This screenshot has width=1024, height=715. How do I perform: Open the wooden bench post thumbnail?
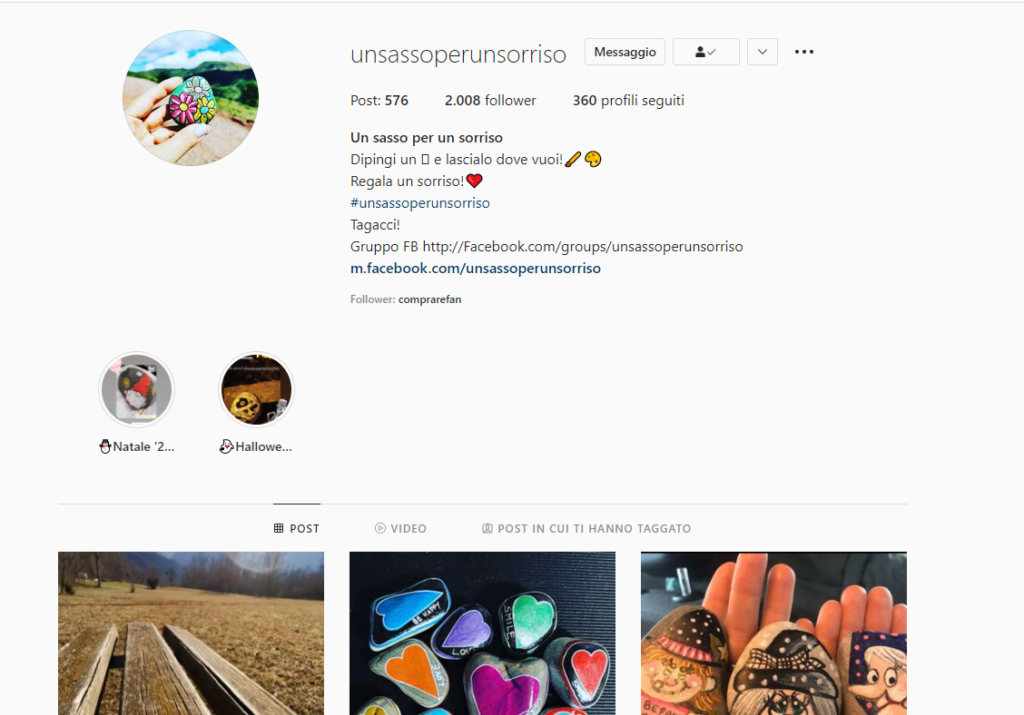191,633
